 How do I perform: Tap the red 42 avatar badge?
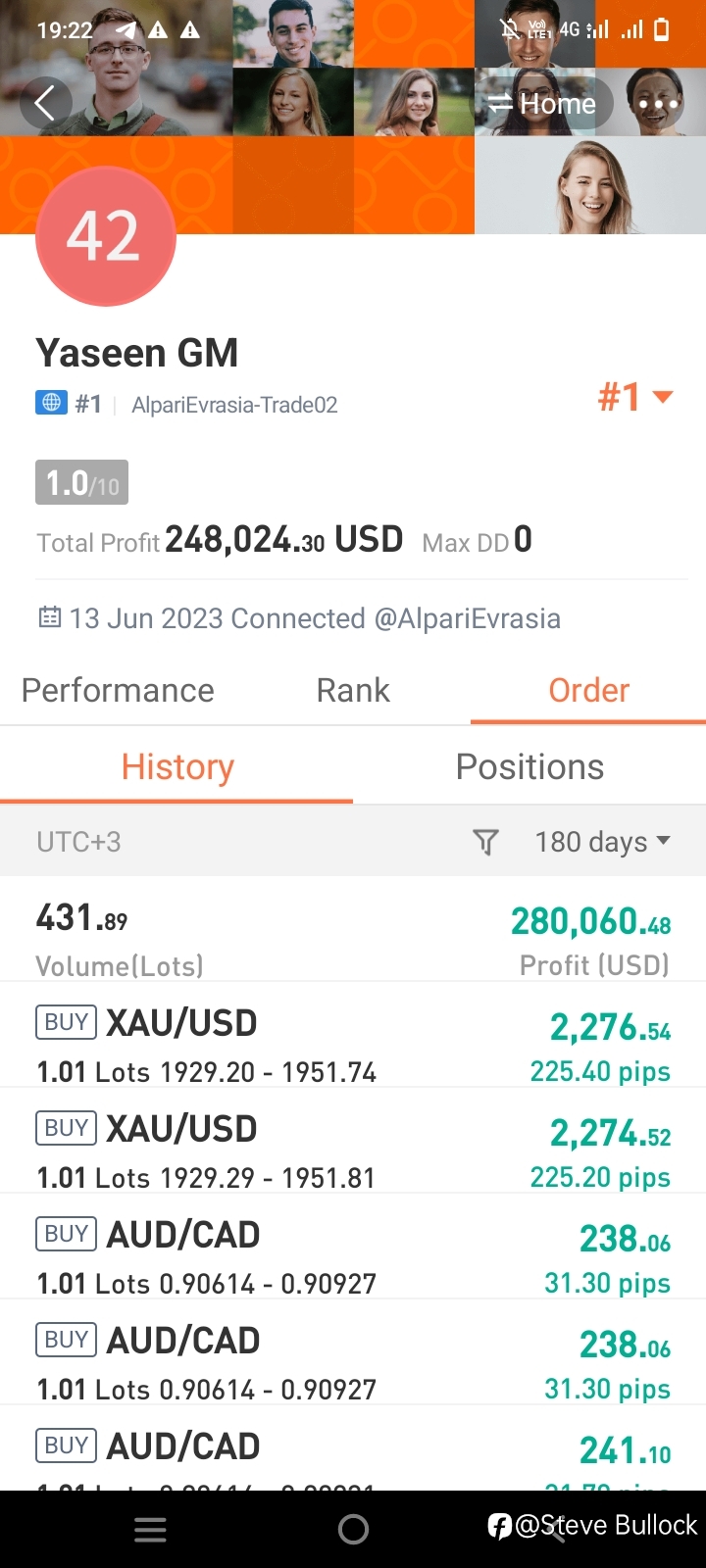106,236
